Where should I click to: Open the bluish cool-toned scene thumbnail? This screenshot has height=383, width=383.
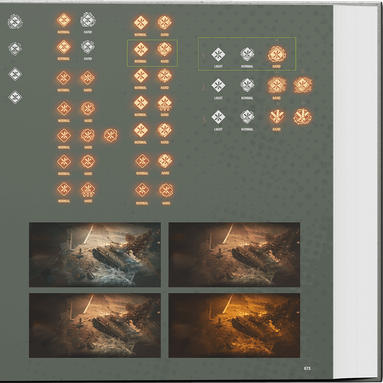(95, 255)
